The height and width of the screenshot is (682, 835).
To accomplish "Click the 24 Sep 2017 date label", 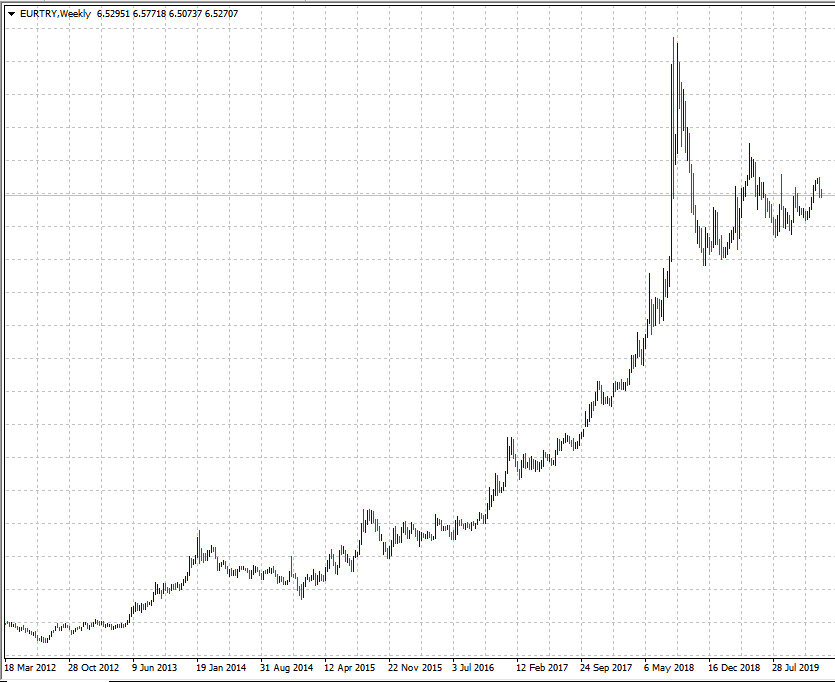I will 606,668.
